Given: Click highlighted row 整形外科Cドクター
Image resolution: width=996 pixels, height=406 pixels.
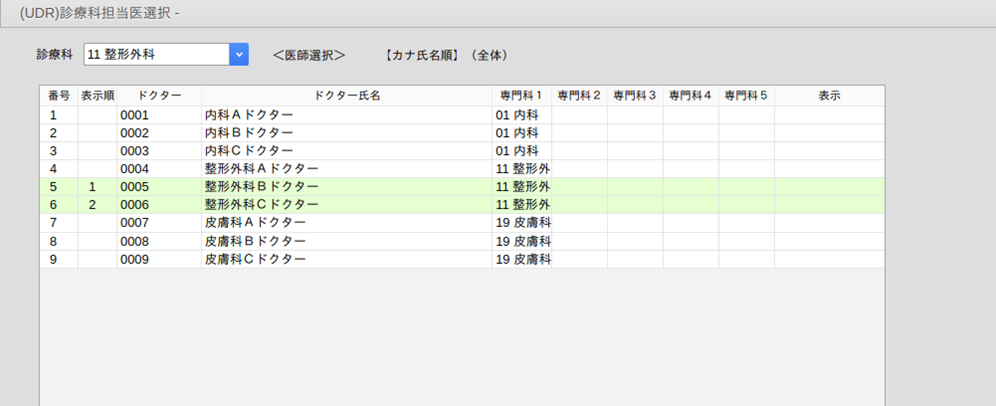Looking at the screenshot, I should click(462, 205).
